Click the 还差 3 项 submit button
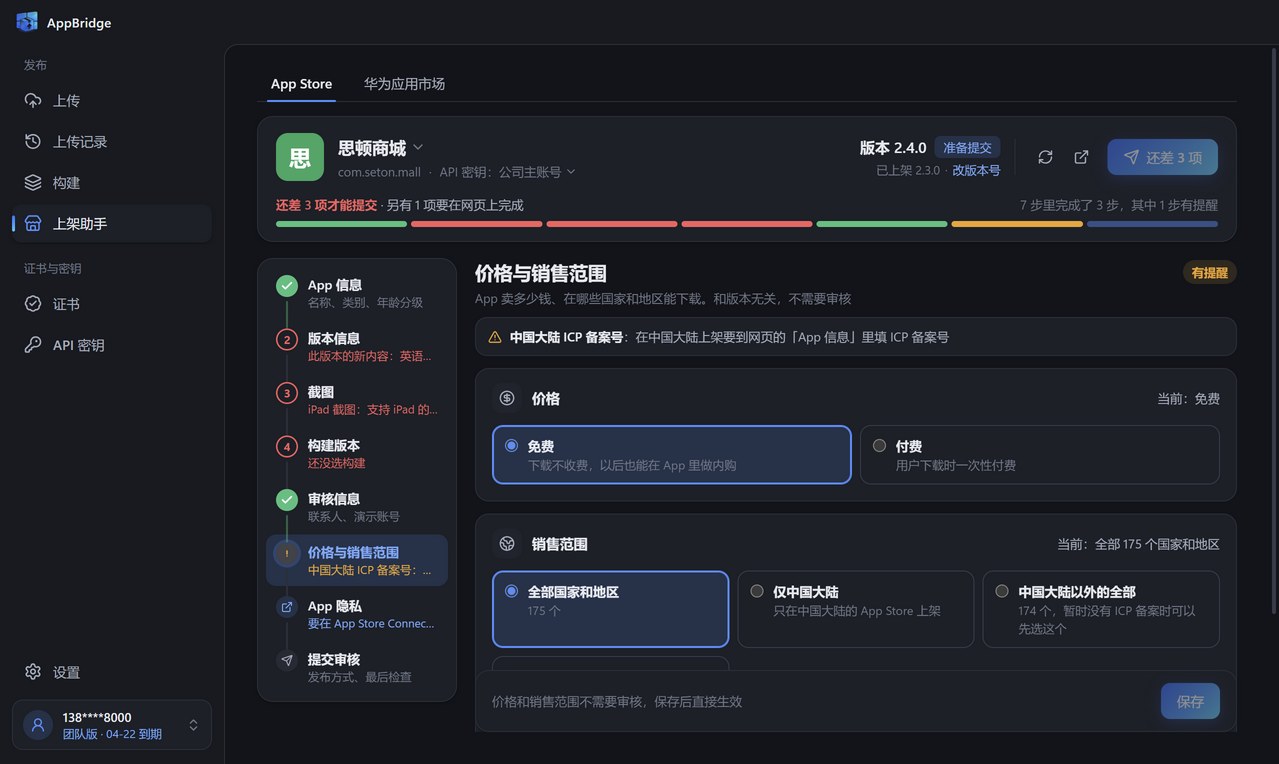 (1162, 157)
